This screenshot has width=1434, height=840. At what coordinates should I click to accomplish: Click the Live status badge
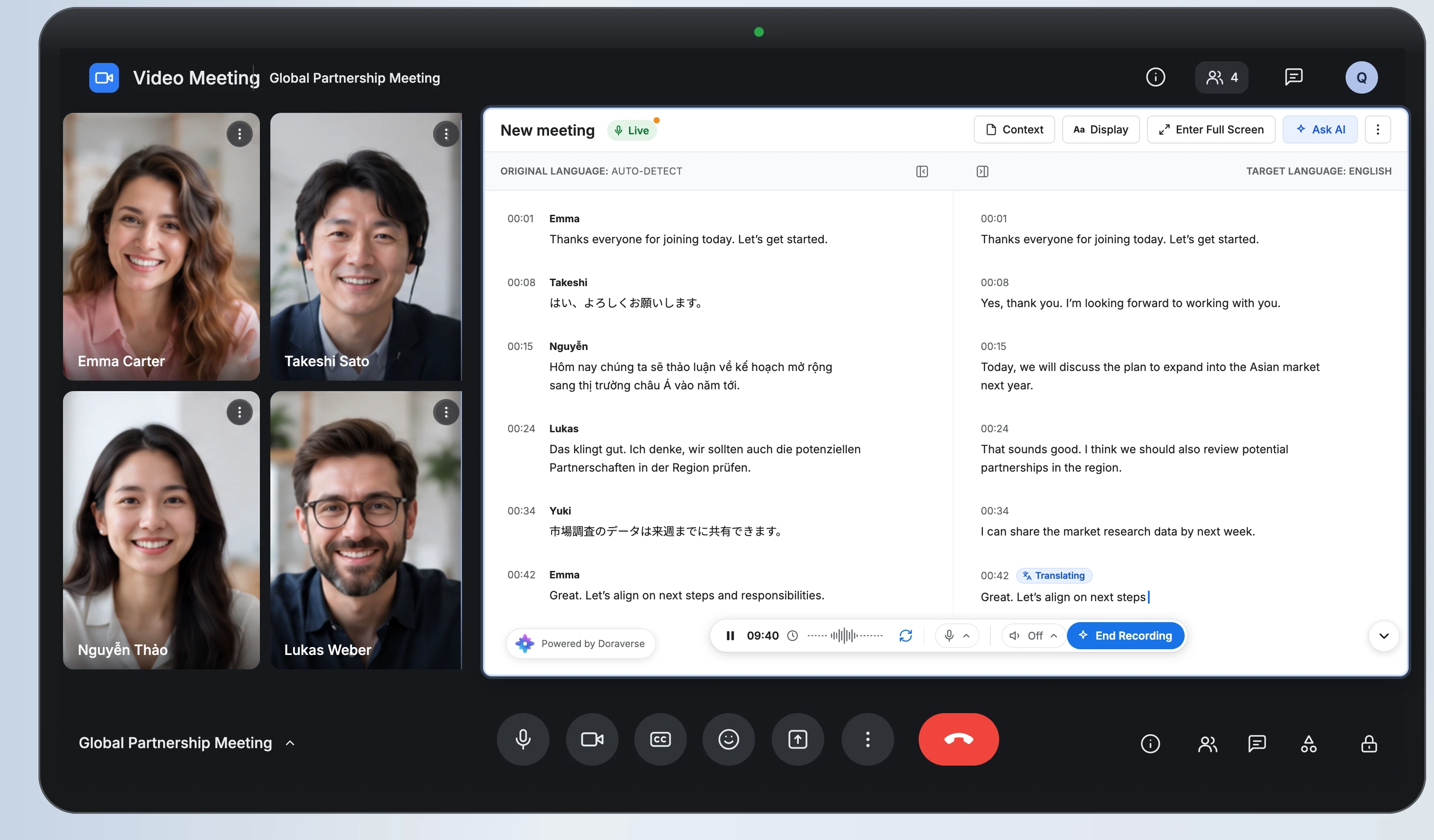(632, 130)
